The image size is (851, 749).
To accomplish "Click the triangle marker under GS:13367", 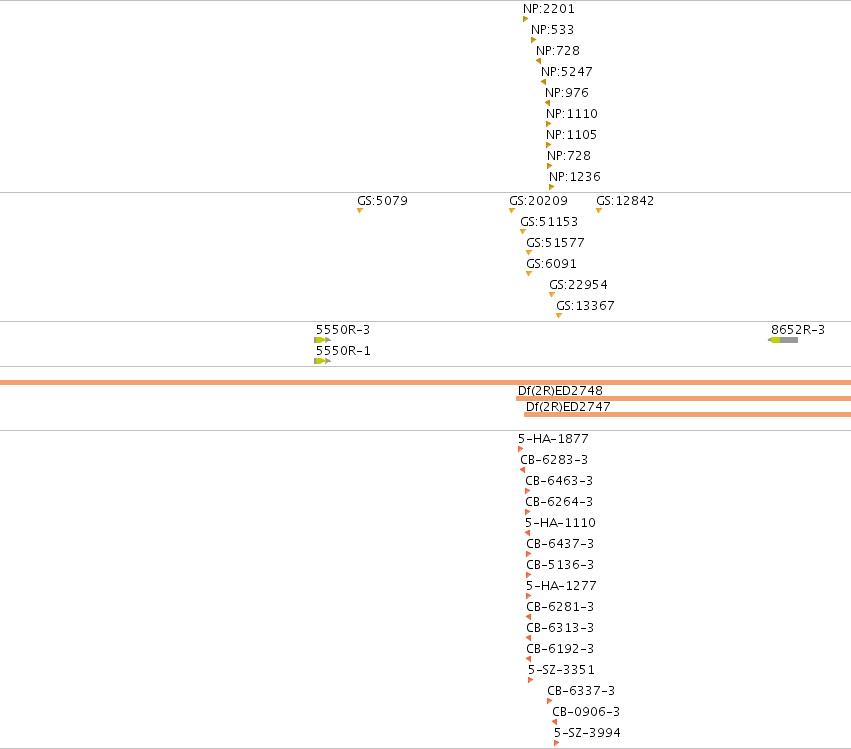I will (559, 316).
